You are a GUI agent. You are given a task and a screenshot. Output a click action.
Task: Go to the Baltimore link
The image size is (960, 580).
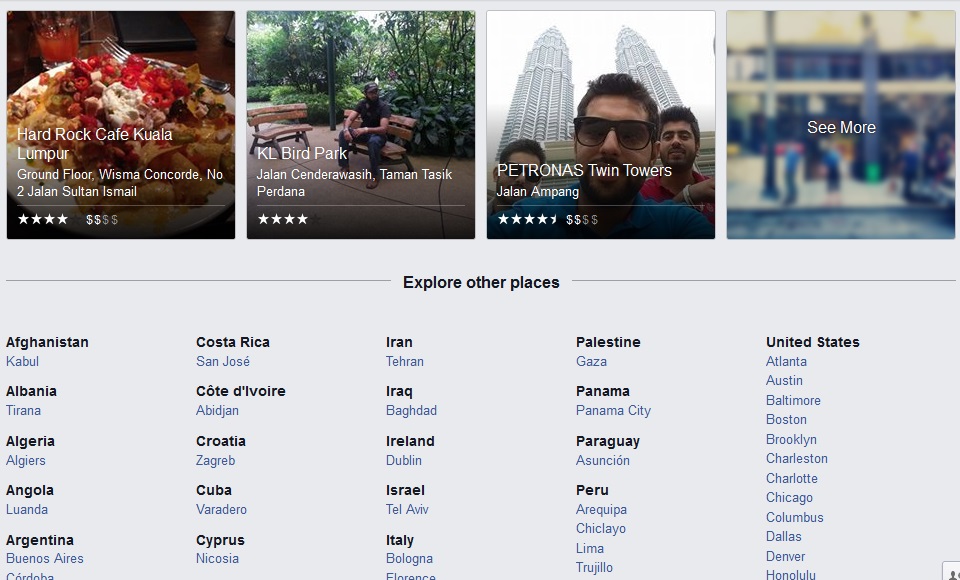[x=793, y=401]
